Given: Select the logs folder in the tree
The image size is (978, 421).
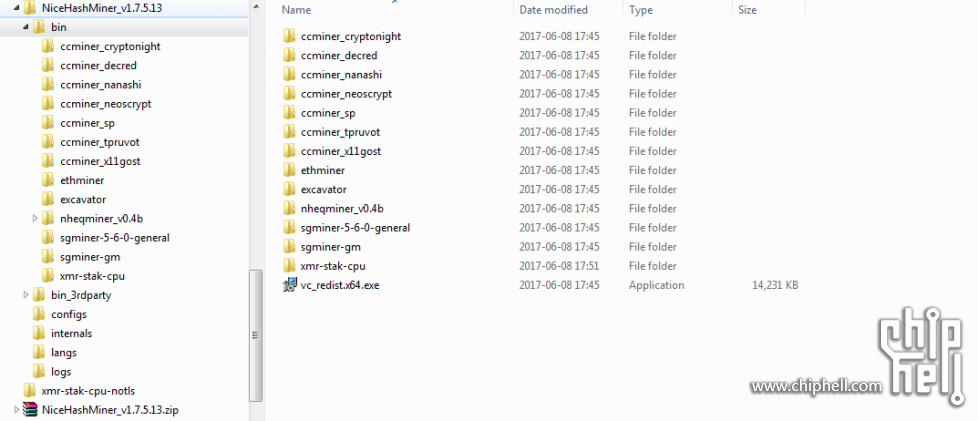Looking at the screenshot, I should (61, 372).
